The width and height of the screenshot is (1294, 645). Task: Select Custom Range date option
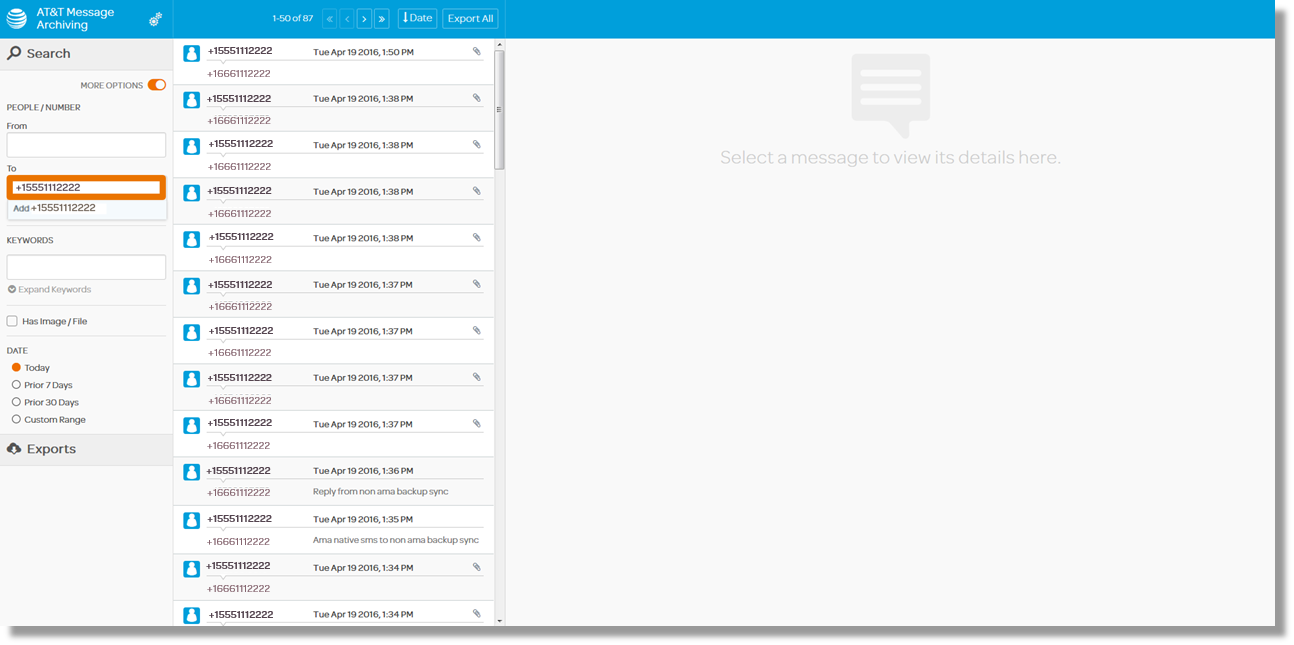point(16,419)
